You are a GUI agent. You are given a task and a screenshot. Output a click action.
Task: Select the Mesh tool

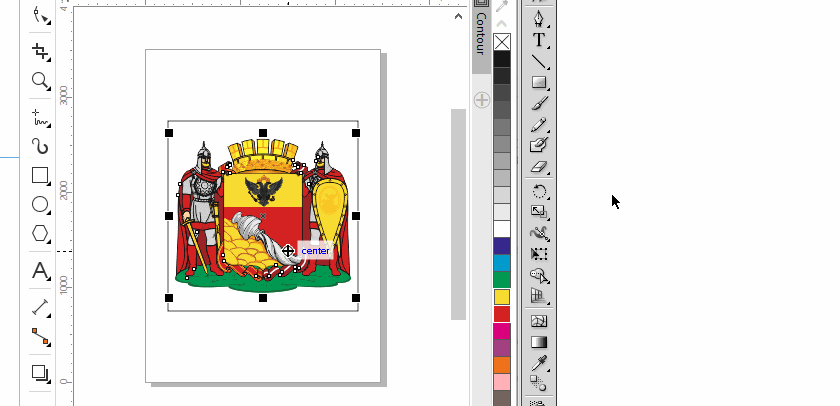tap(539, 321)
